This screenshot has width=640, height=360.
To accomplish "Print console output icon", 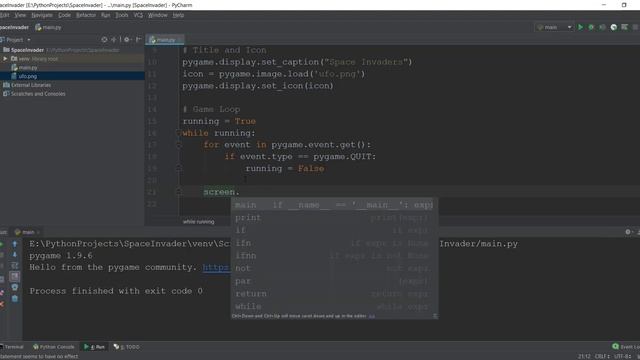I will point(15,287).
